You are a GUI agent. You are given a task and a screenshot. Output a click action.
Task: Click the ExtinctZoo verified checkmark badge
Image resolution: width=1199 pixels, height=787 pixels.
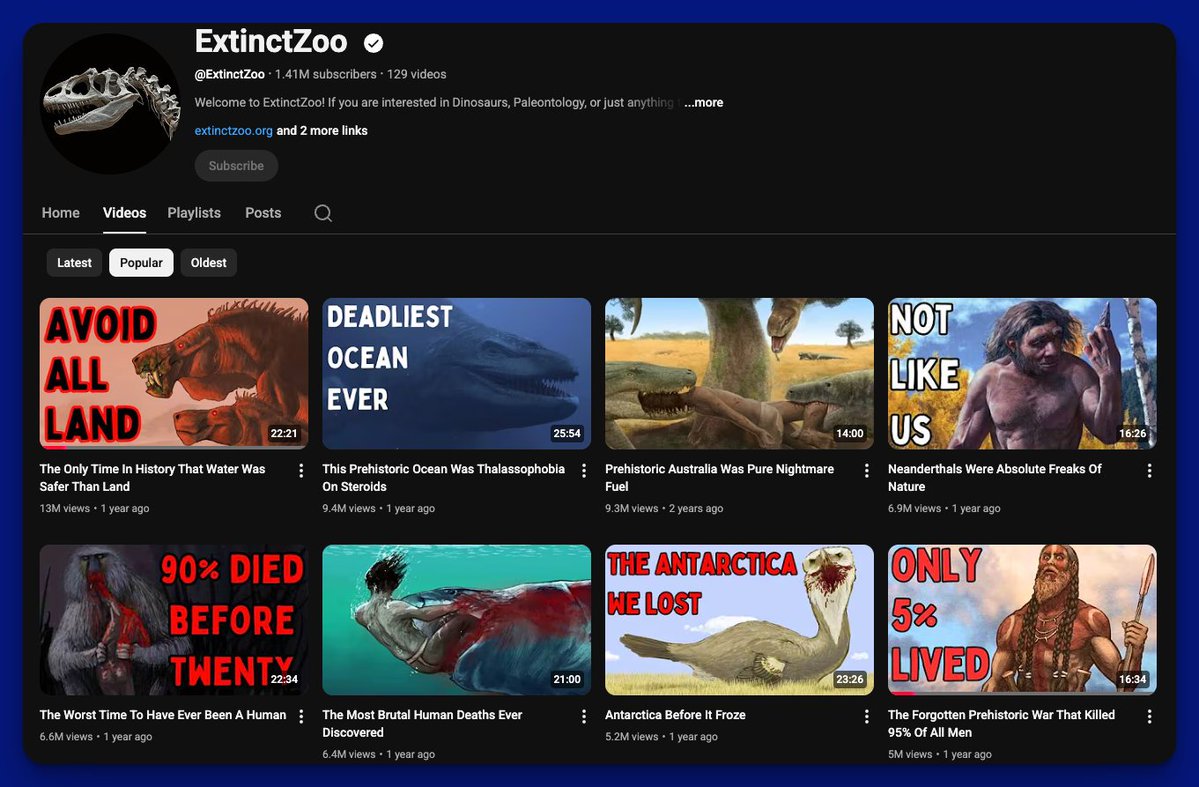pyautogui.click(x=373, y=44)
